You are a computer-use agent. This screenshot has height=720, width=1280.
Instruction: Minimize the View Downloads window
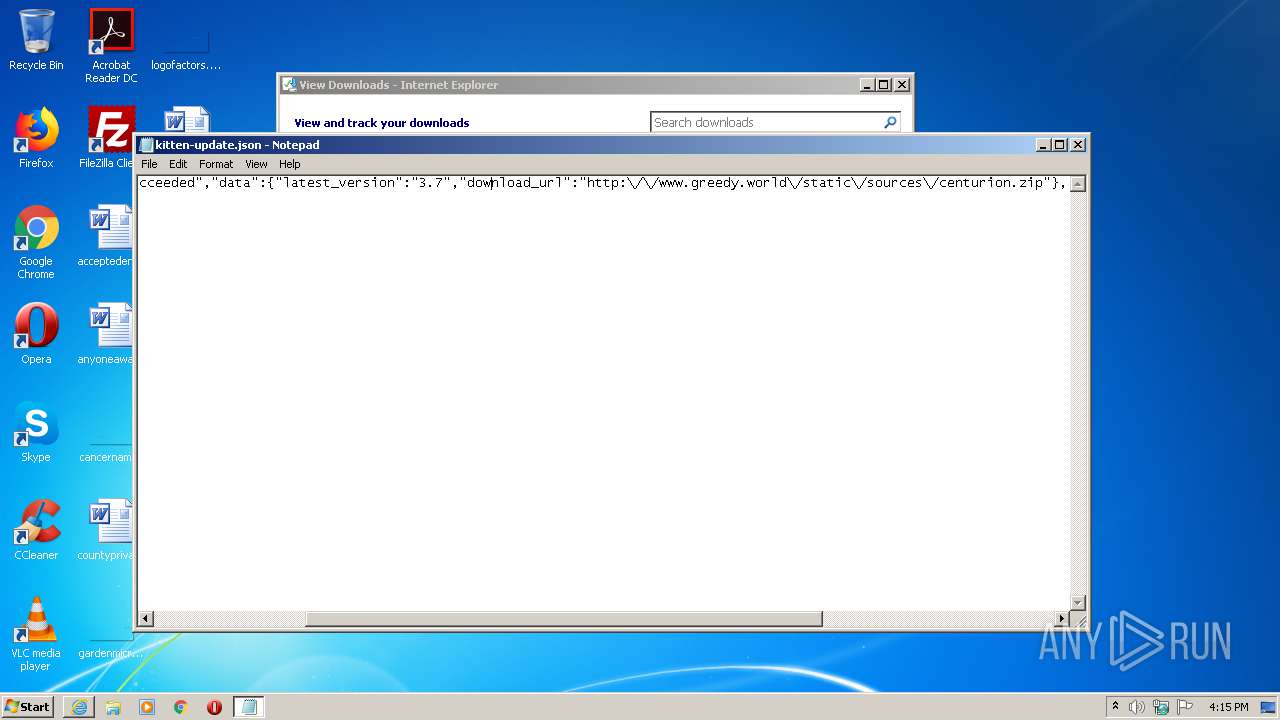pyautogui.click(x=867, y=85)
